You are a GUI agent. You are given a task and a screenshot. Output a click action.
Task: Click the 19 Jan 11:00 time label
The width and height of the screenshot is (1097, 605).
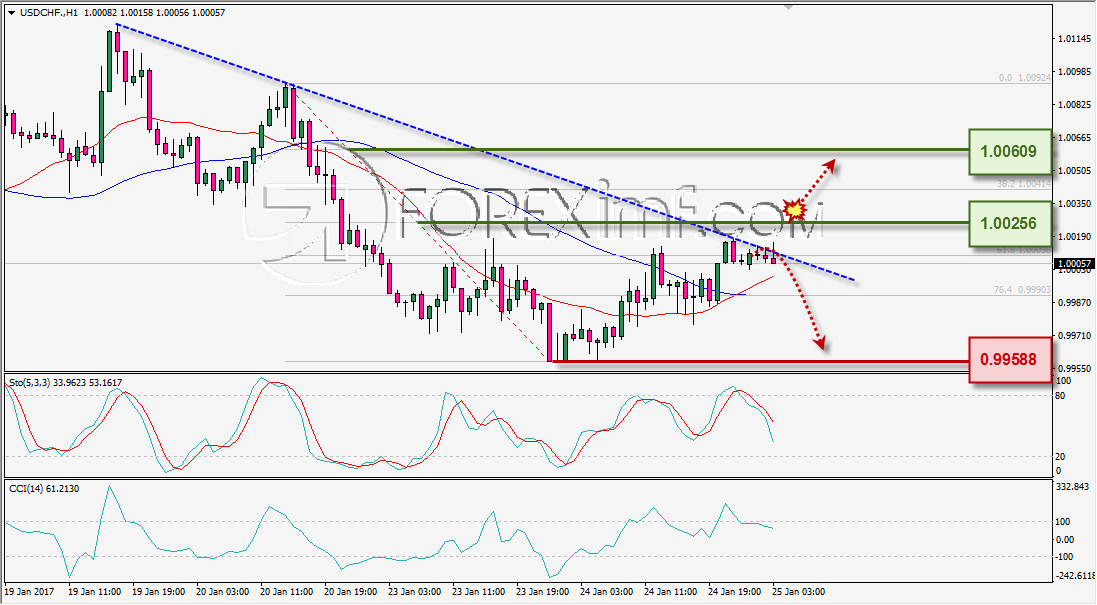click(94, 592)
